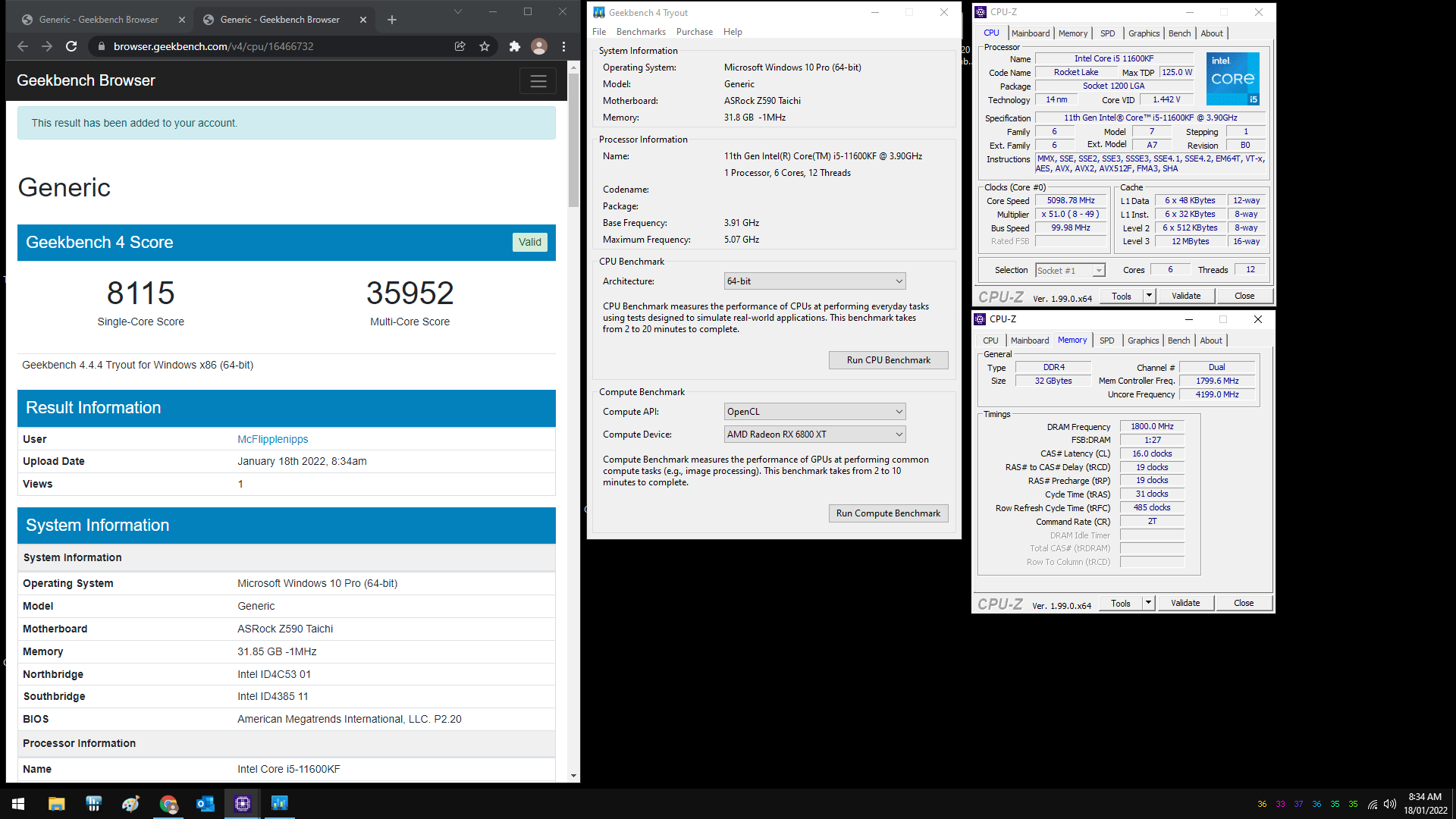Go forward in Chrome browser
The image size is (1456, 819).
pyautogui.click(x=47, y=46)
